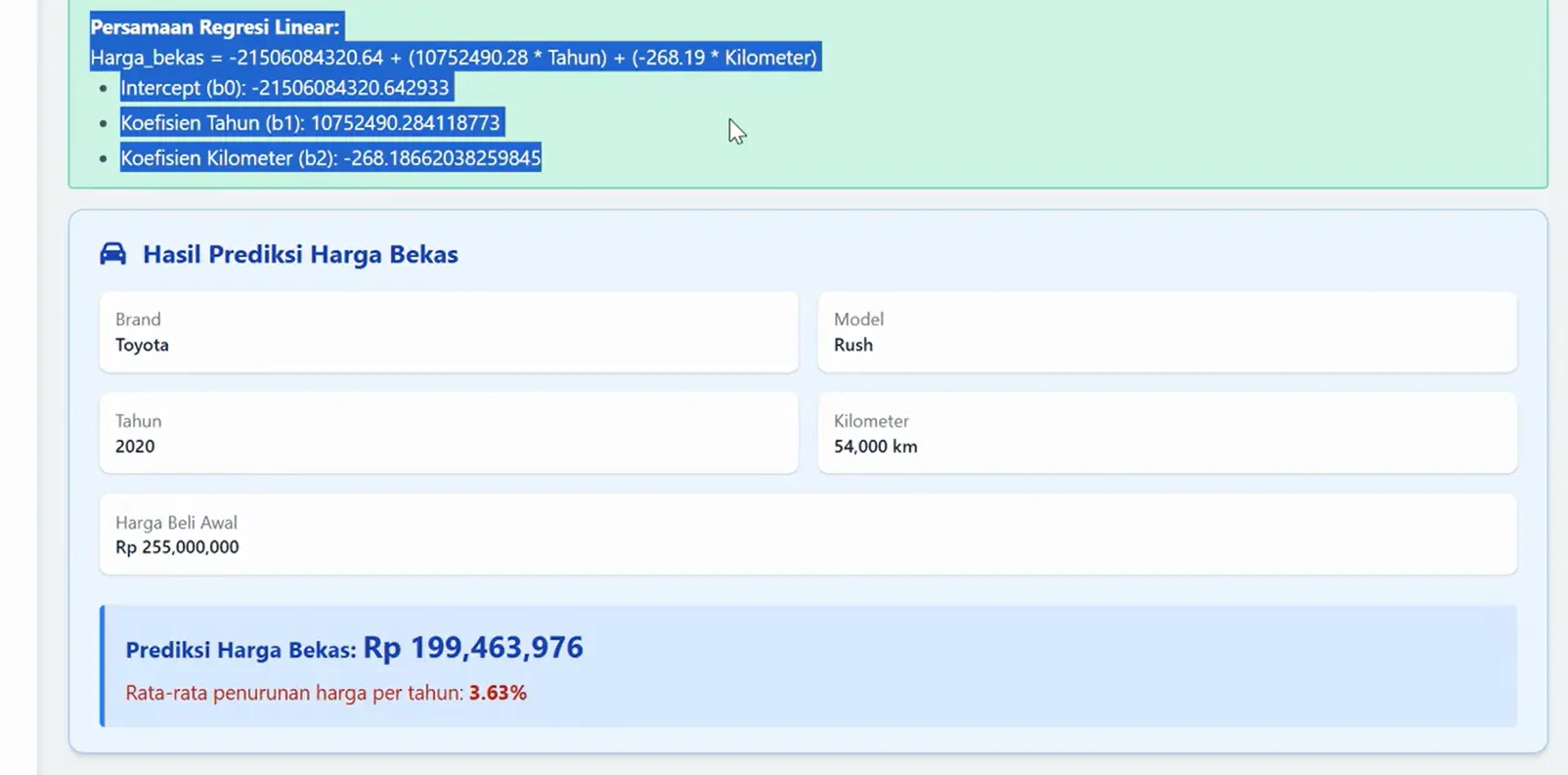1568x775 pixels.
Task: Click the Intercept (b0) value line
Action: click(x=284, y=88)
